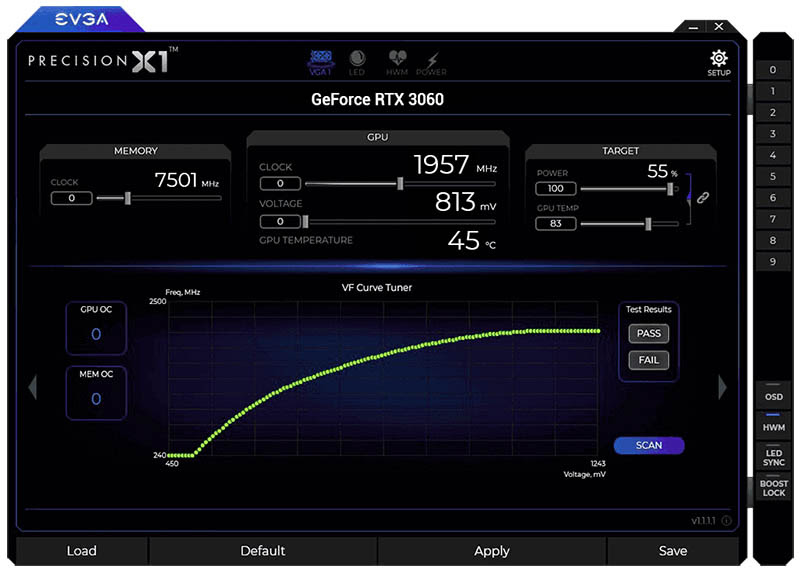This screenshot has height=569, width=800.
Task: Click the last point on the VF curve
Action: point(598,331)
